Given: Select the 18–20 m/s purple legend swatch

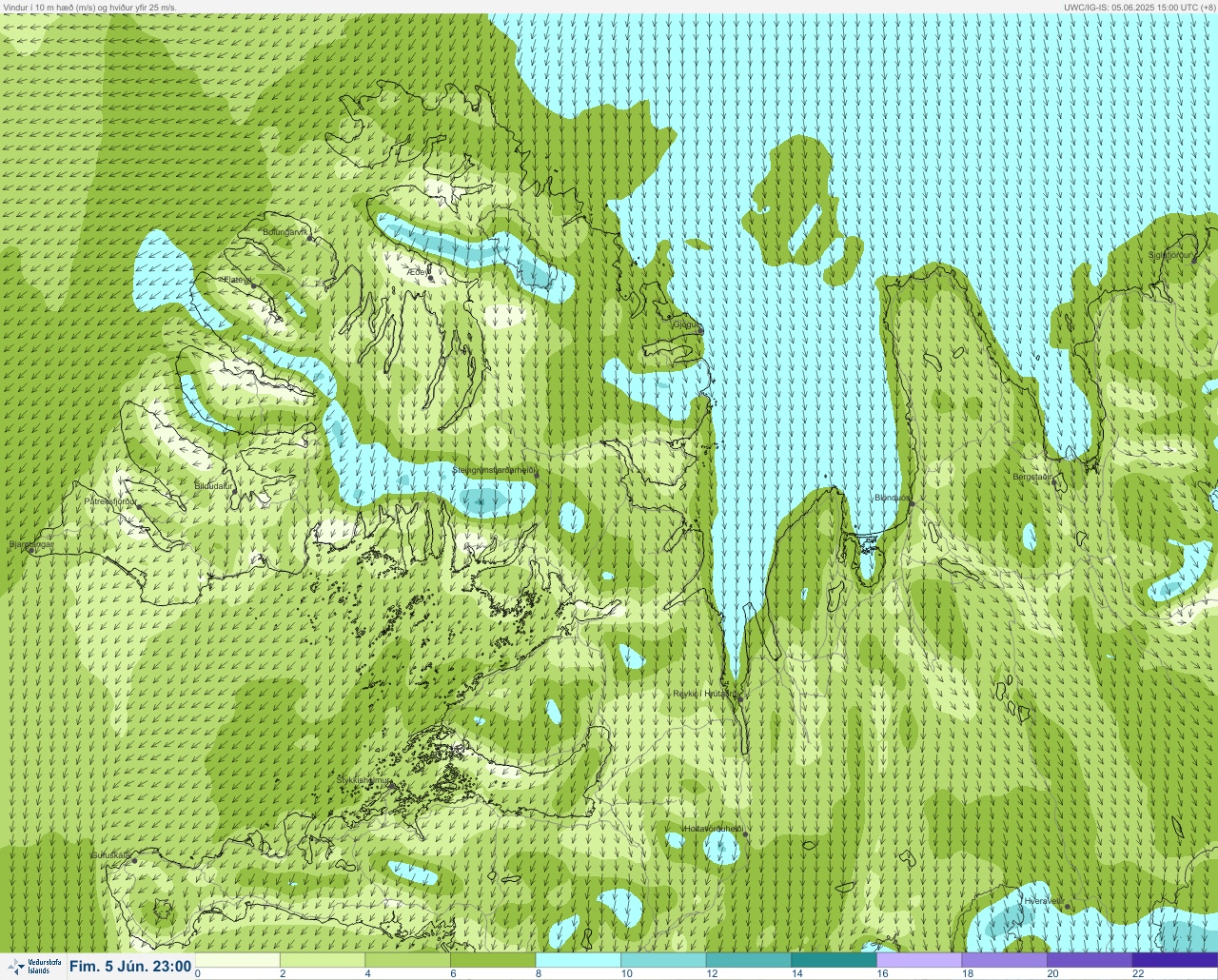Looking at the screenshot, I should click(x=1004, y=960).
